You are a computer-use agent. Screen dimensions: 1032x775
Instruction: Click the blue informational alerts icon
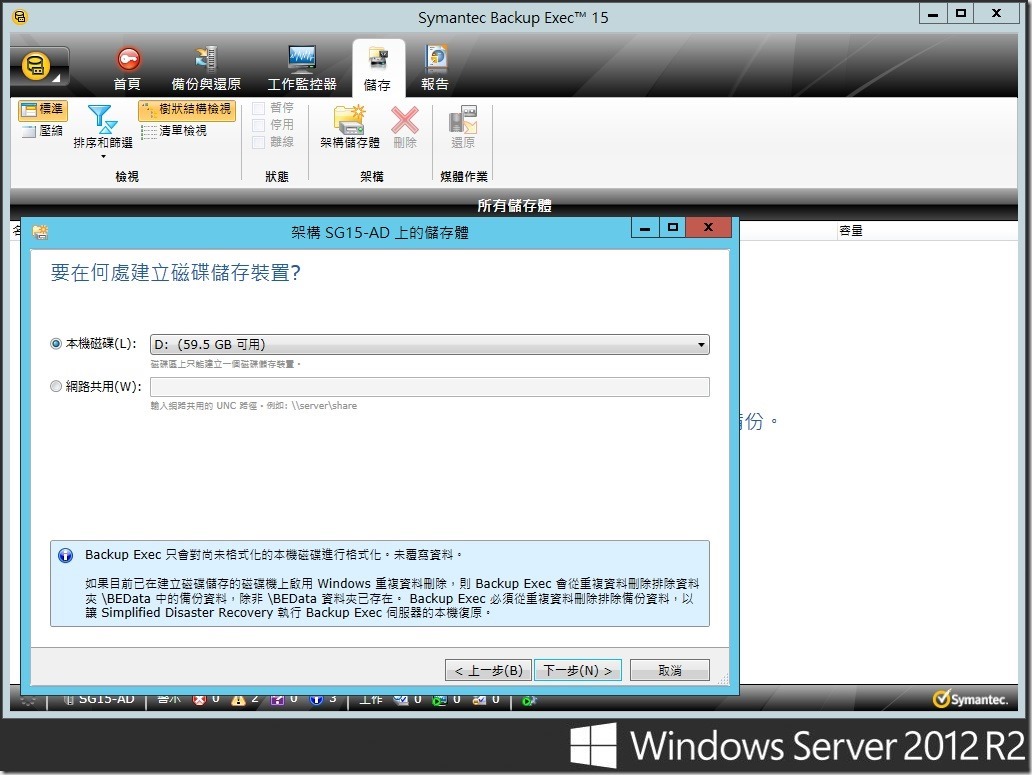(316, 700)
